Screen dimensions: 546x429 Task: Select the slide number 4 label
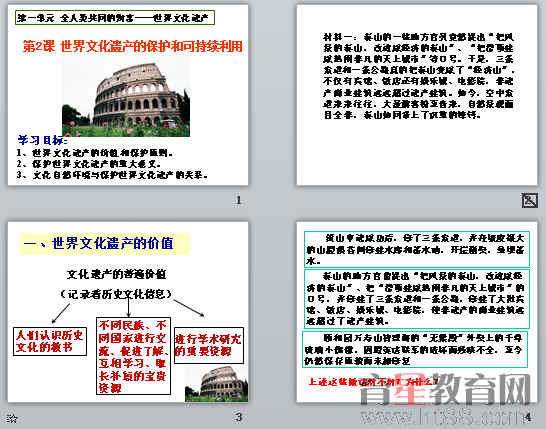point(528,417)
